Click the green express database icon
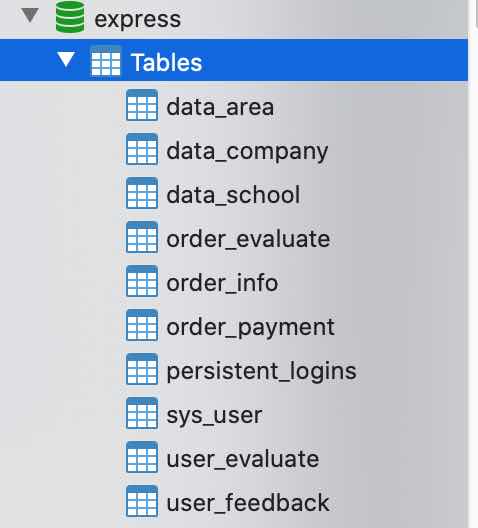Image resolution: width=478 pixels, height=528 pixels. pyautogui.click(x=70, y=17)
